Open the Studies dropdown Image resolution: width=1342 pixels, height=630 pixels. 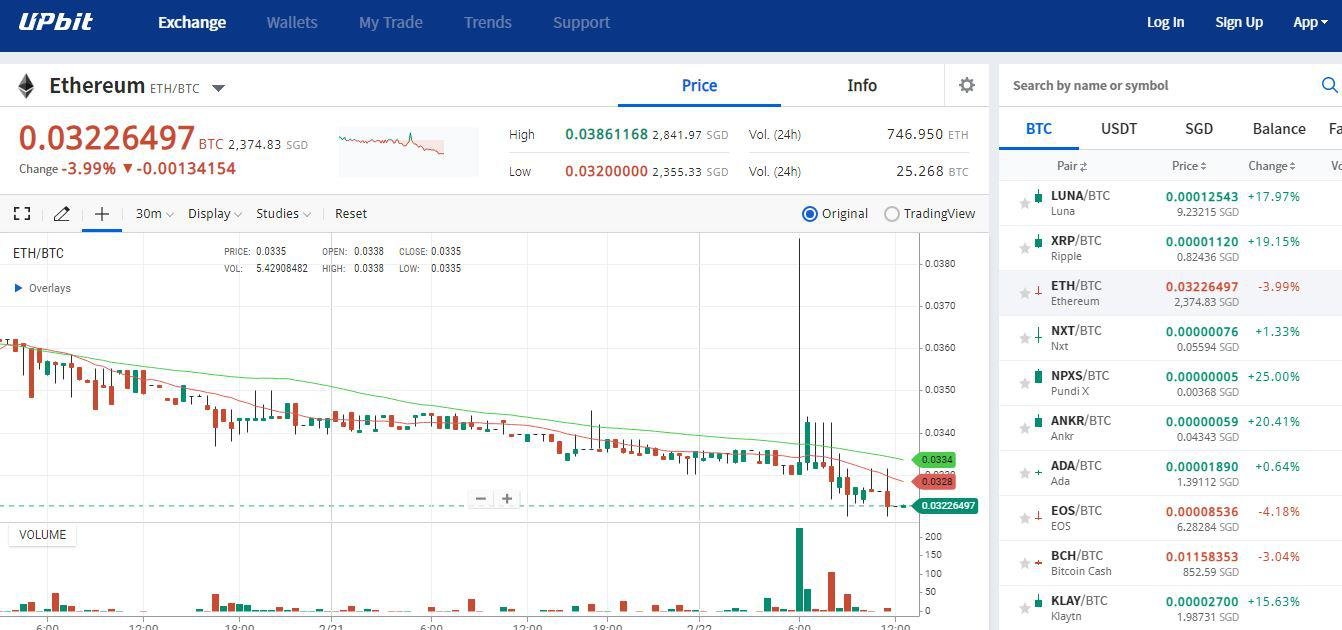[281, 213]
